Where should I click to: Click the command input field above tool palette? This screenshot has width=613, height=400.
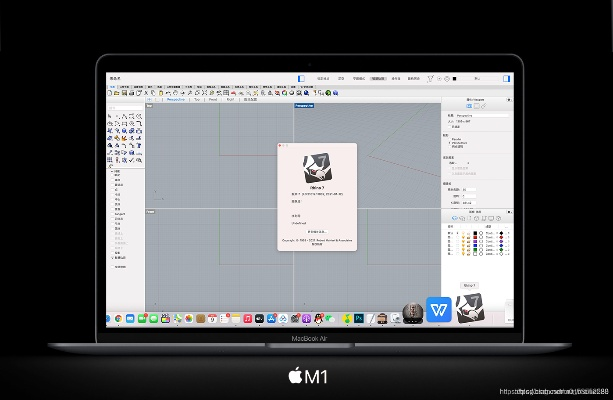coord(123,107)
